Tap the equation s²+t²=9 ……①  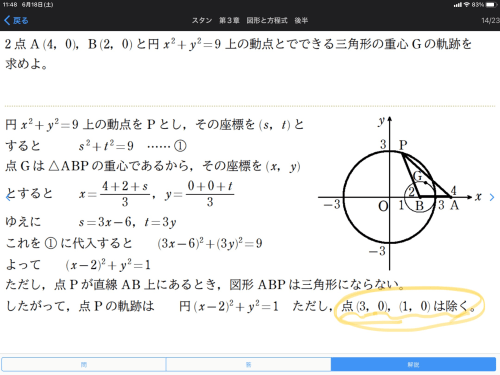click(x=132, y=146)
